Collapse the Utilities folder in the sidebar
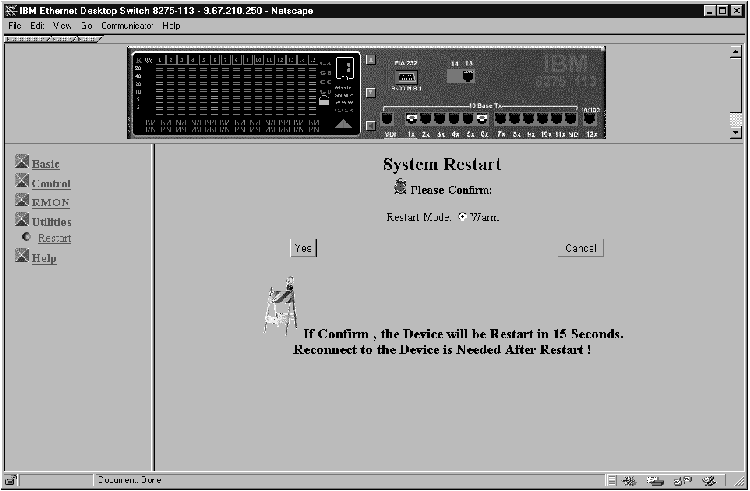 22,220
